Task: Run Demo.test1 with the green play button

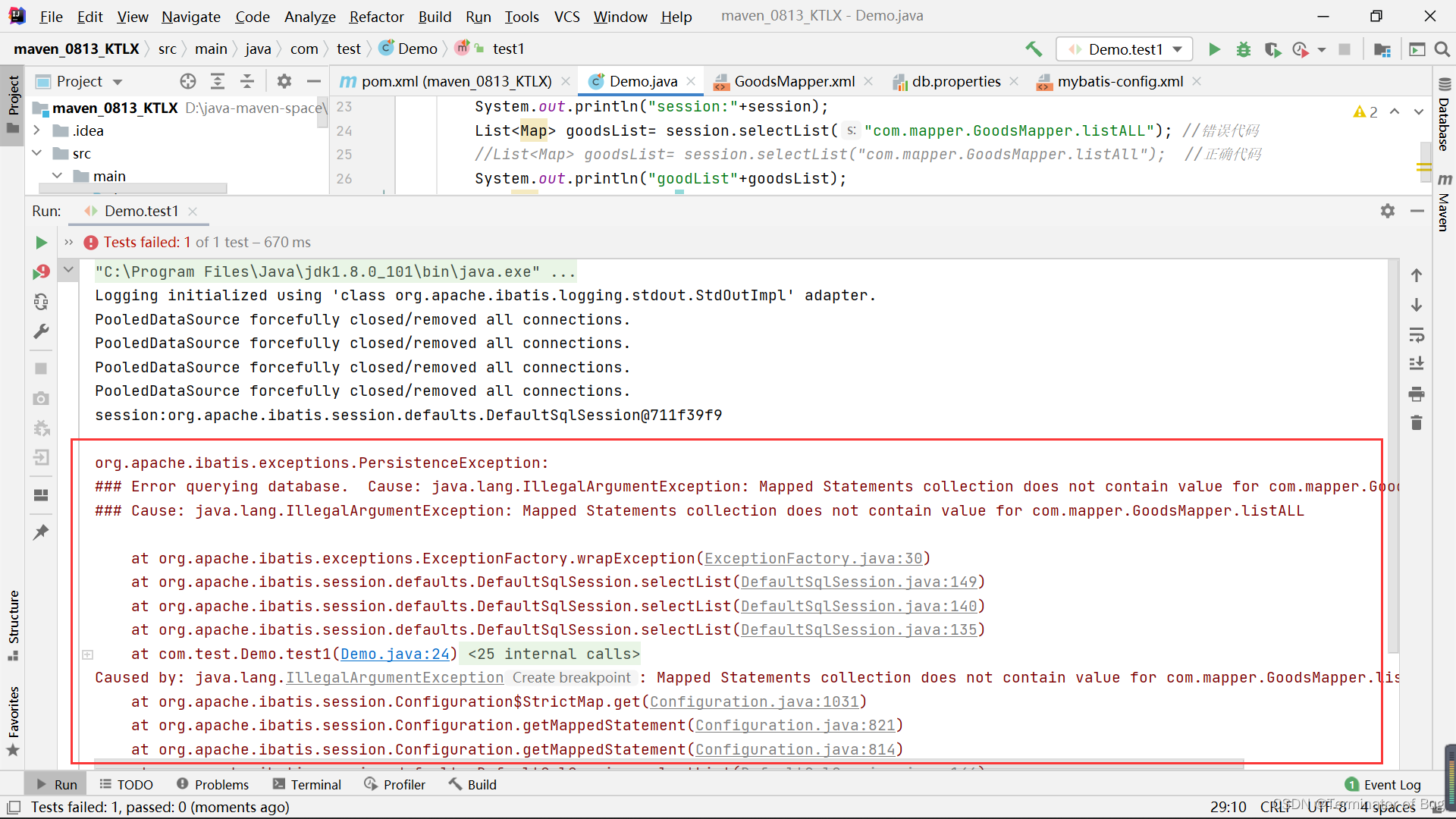Action: click(1214, 49)
